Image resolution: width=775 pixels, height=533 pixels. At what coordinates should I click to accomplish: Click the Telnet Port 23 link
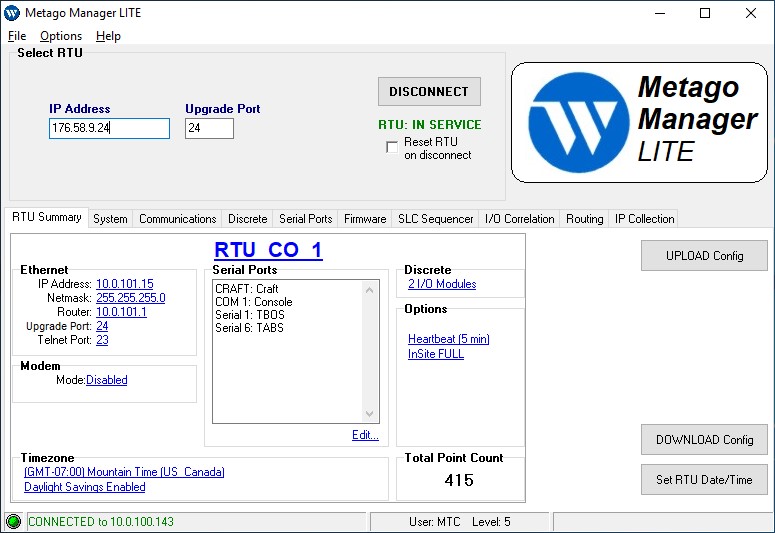click(x=102, y=340)
